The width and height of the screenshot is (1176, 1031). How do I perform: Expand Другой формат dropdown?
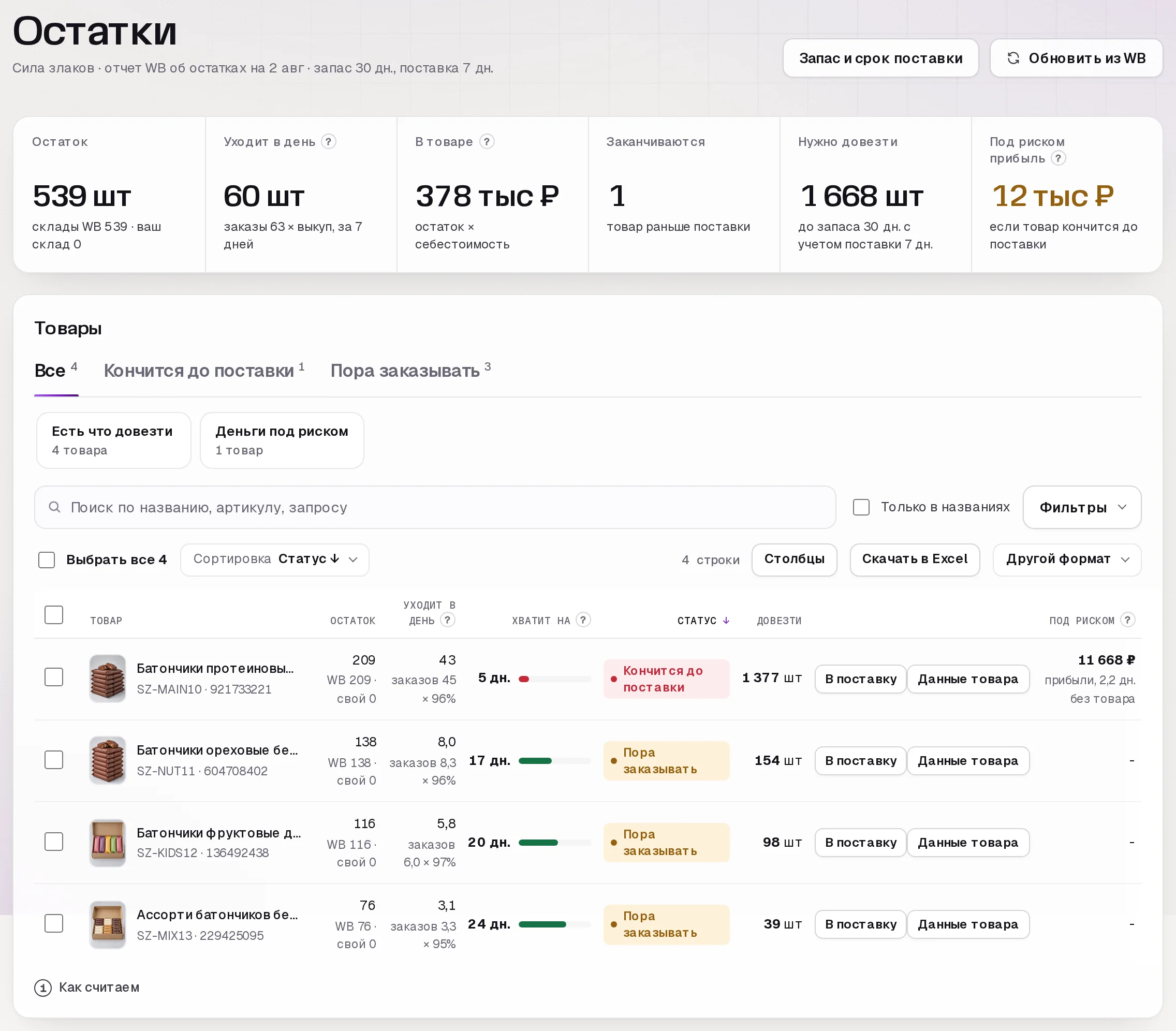coord(1067,559)
